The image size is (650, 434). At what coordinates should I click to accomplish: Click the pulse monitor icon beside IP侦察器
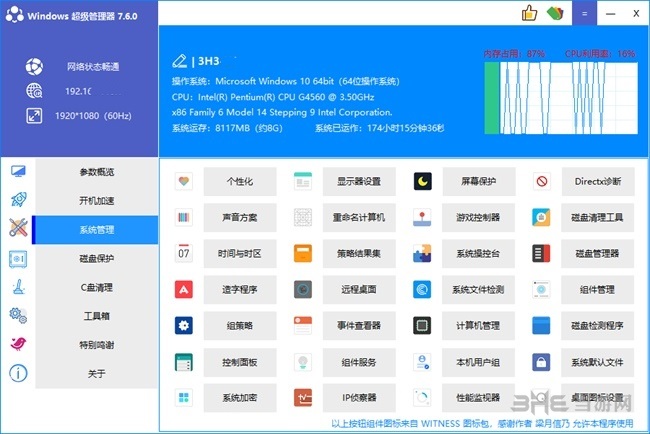[x=303, y=398]
